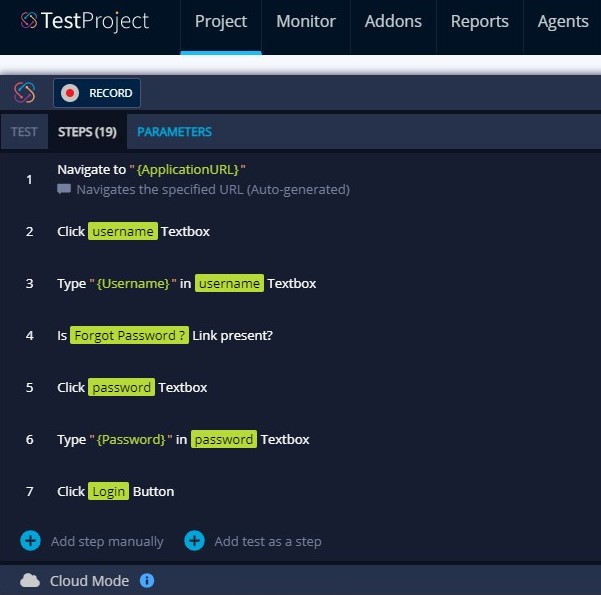
Task: Open the Cloud Mode info icon
Action: [x=147, y=580]
